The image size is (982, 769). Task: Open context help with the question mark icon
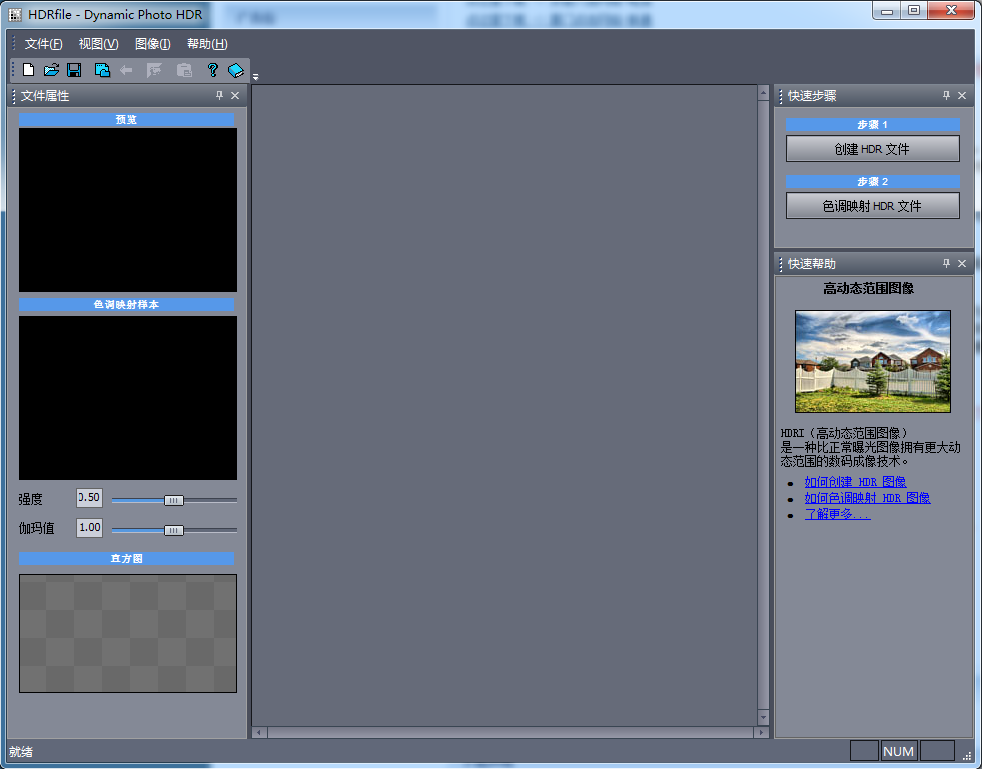point(211,69)
